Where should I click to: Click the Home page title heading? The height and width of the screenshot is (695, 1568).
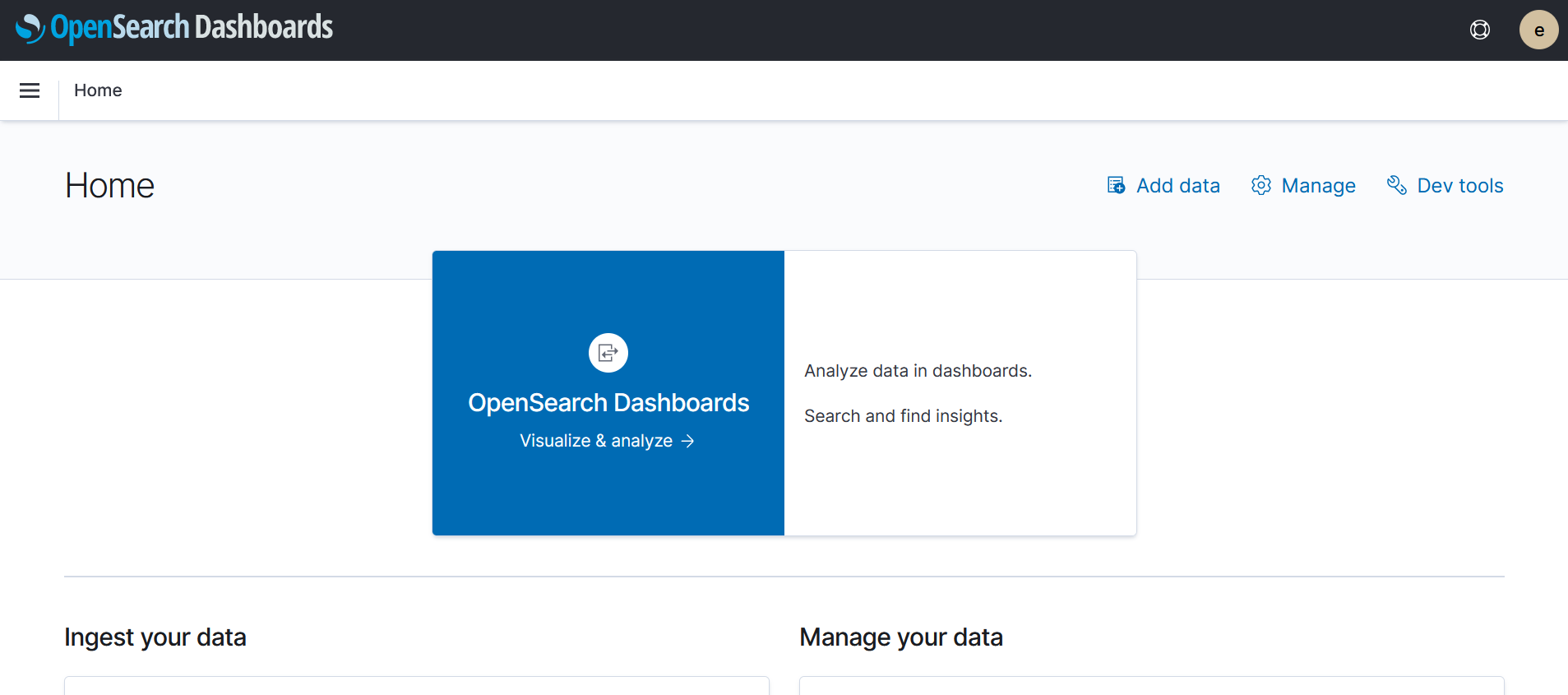point(110,186)
